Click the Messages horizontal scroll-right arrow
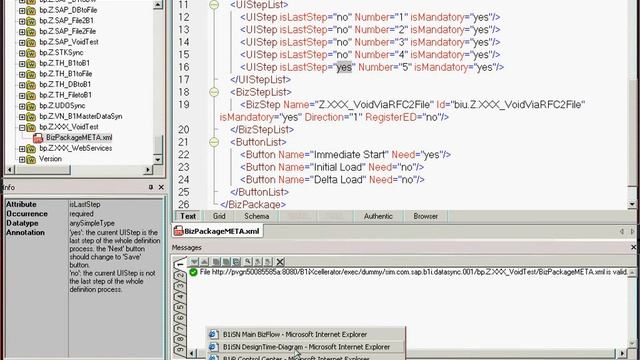The image size is (640, 360). click(622, 353)
